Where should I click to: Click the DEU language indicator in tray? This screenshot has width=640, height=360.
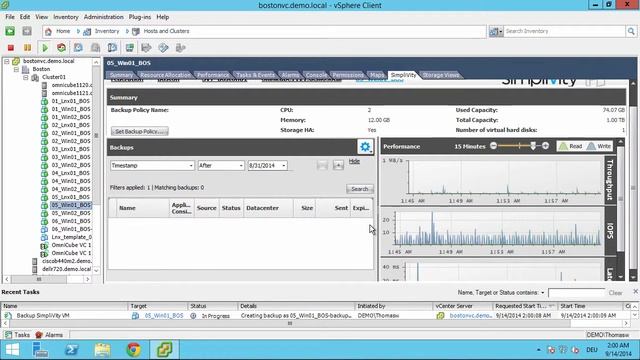(x=592, y=350)
